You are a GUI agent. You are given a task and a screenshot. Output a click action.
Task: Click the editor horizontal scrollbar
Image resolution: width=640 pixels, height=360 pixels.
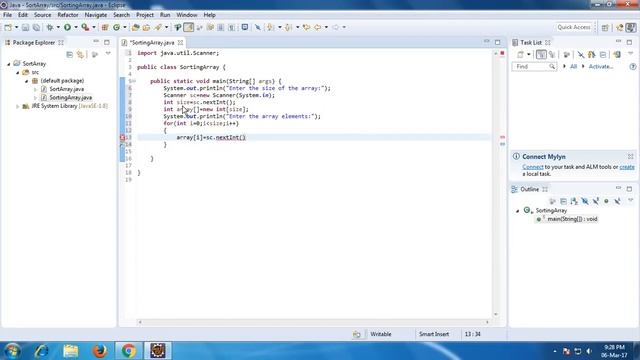(313, 322)
